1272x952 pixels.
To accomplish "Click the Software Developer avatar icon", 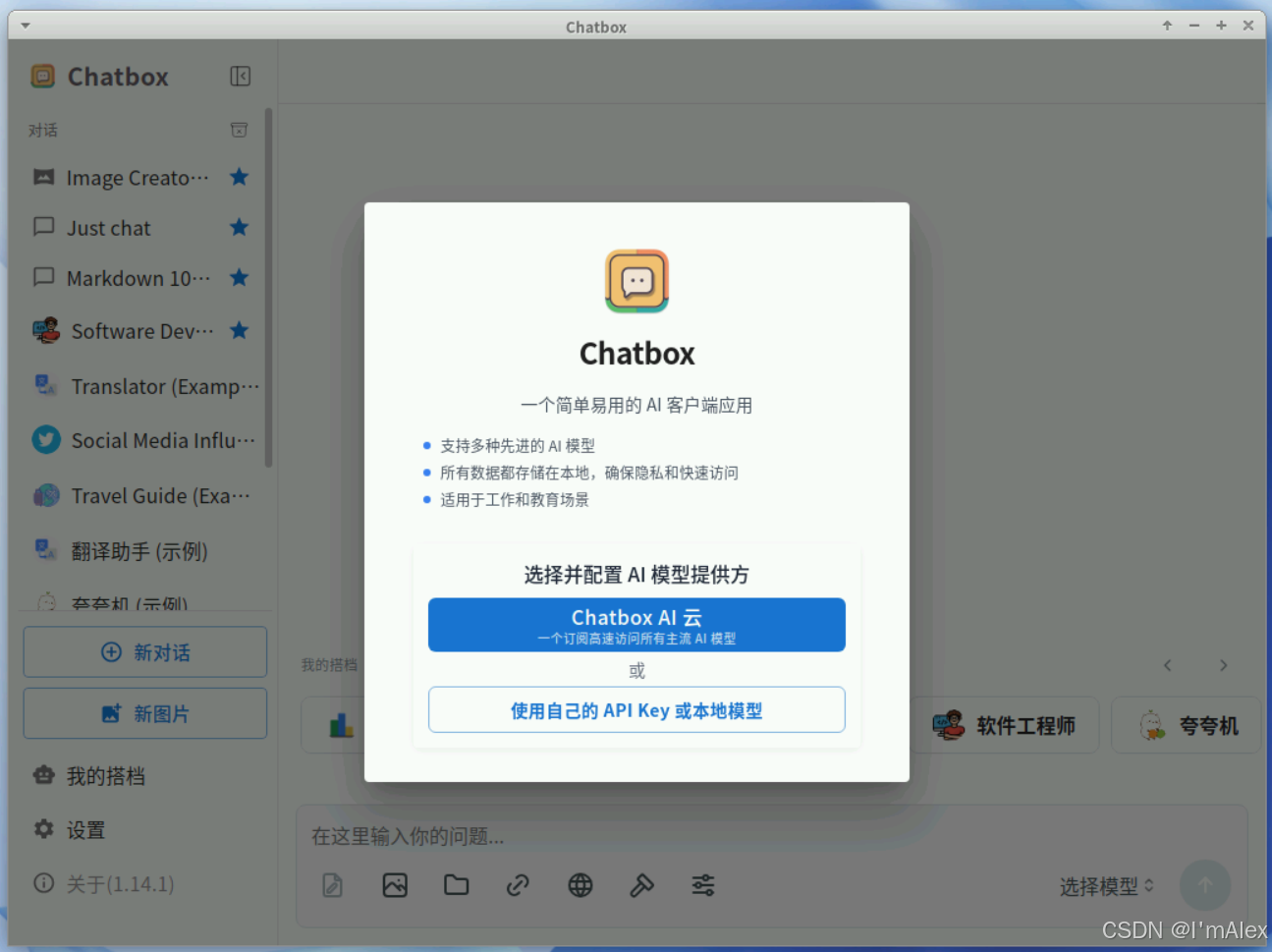I will [x=45, y=330].
